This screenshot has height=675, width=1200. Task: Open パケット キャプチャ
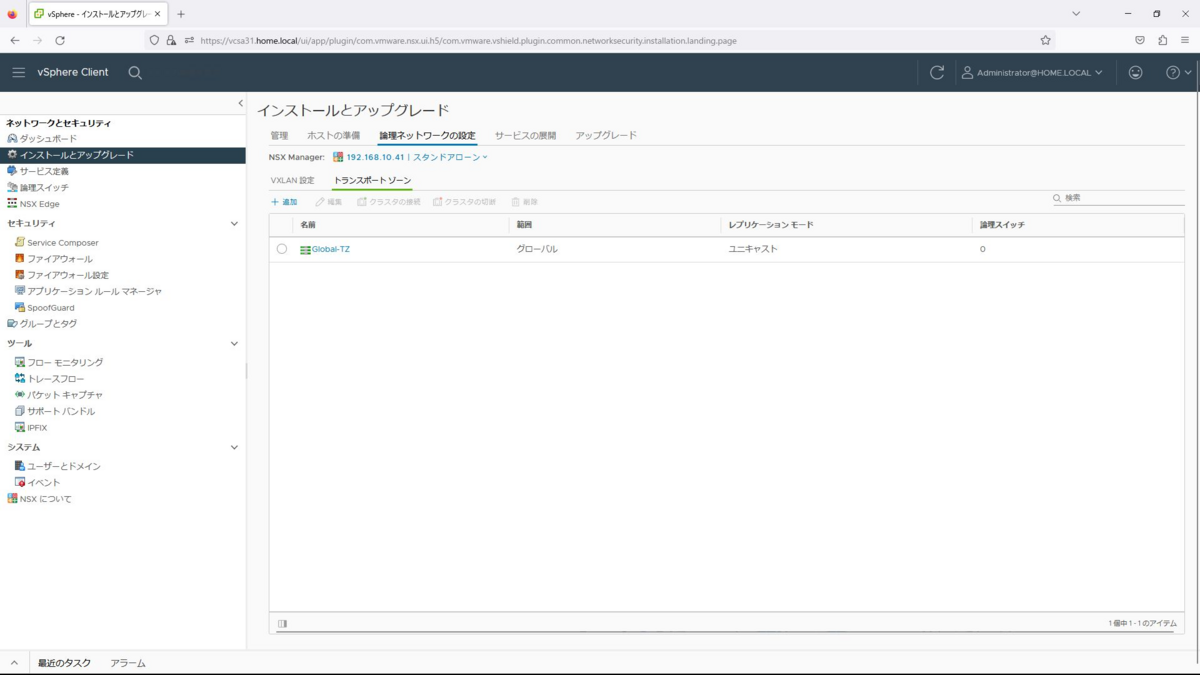pyautogui.click(x=65, y=395)
